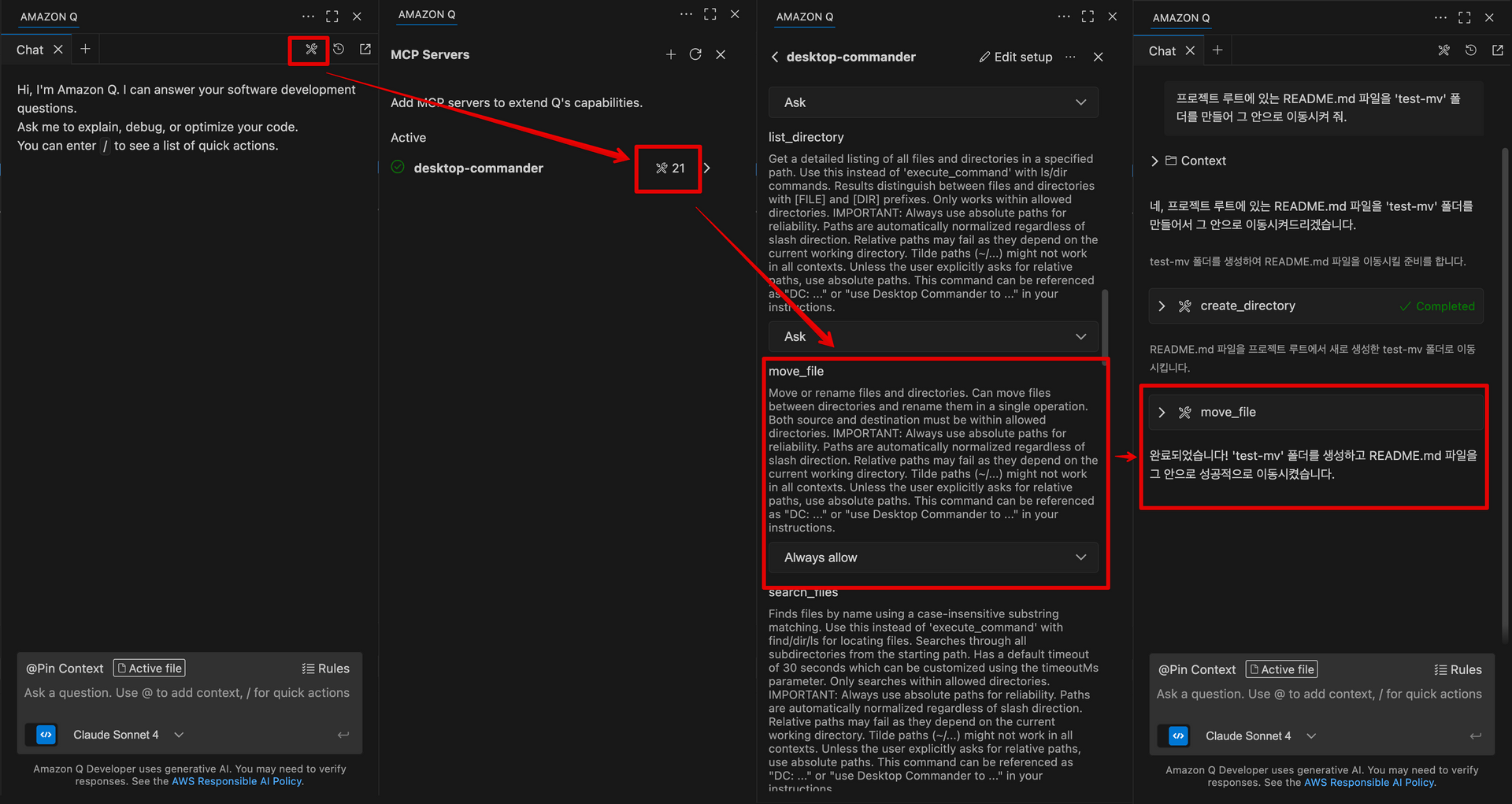Open list_directory Ask permission dropdown
Screen dimensions: 1512x804
point(933,336)
